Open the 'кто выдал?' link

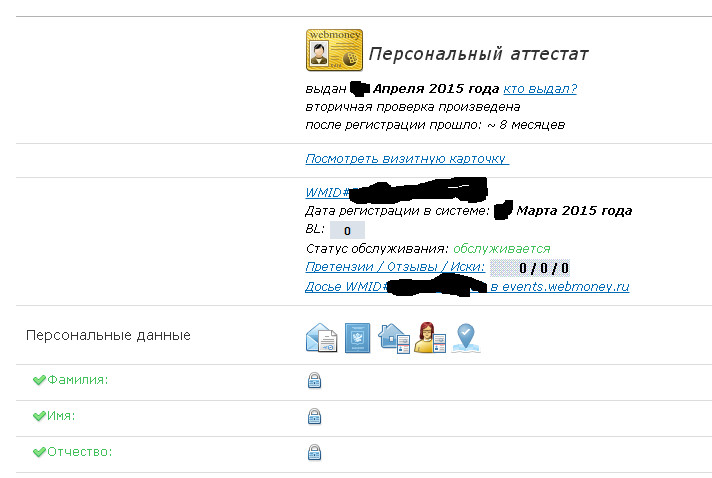(540, 89)
